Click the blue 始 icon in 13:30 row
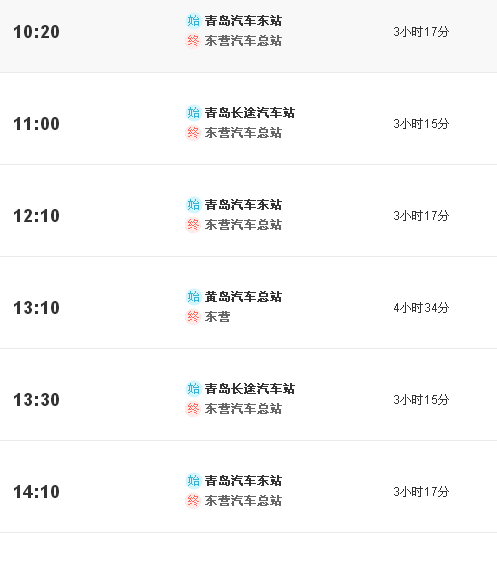 (193, 389)
